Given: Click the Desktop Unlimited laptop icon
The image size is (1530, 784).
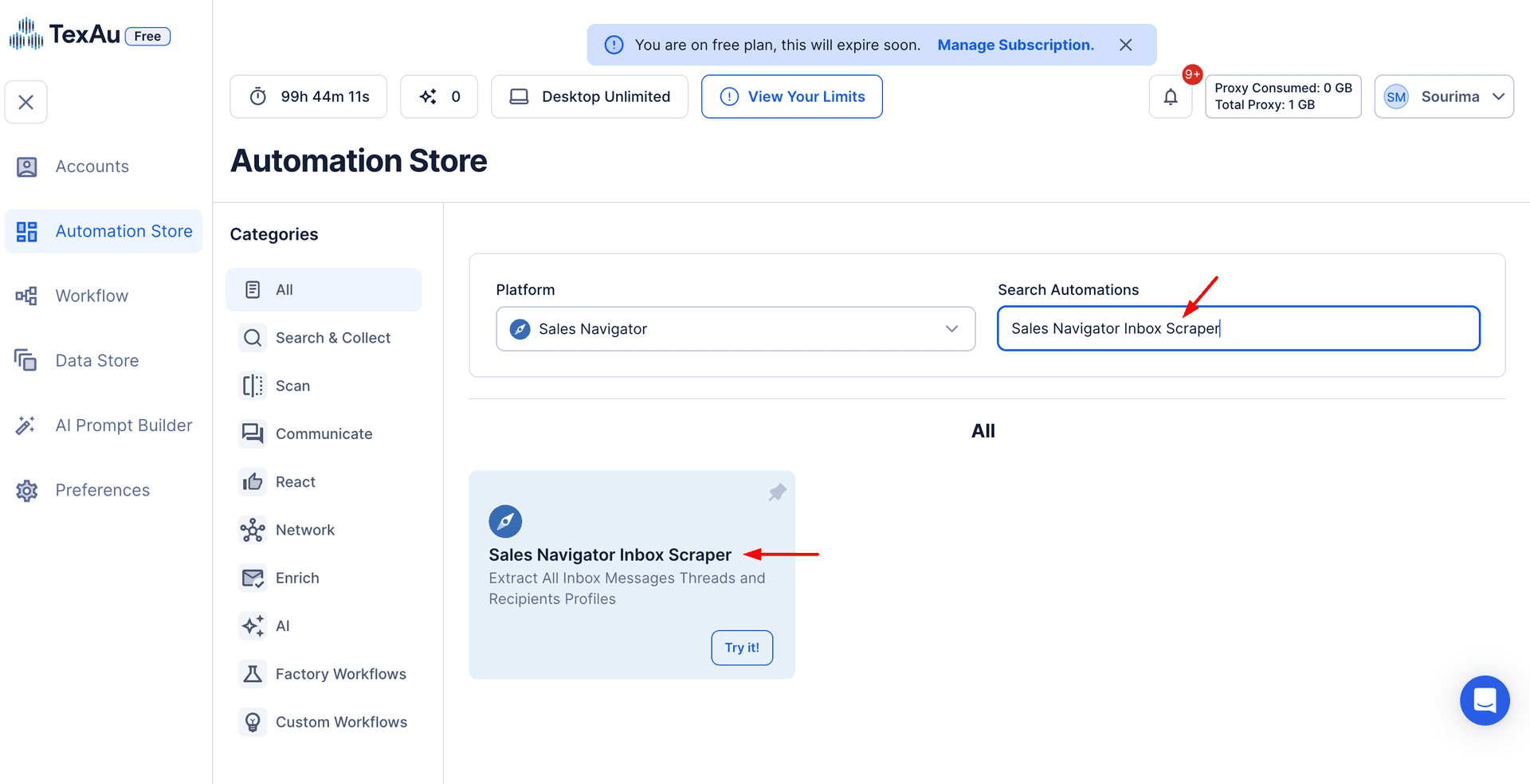Looking at the screenshot, I should 520,96.
